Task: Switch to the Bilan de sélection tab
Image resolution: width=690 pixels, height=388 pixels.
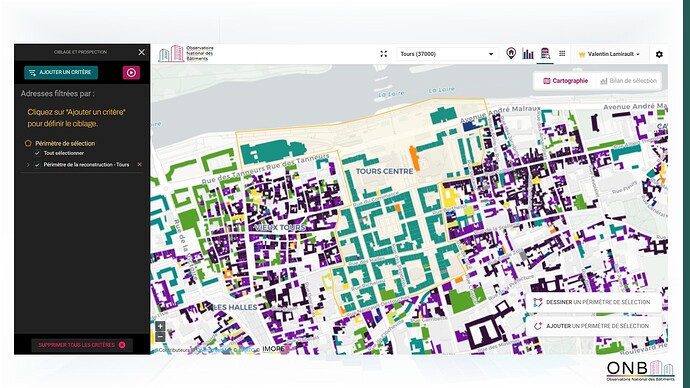Action: pos(628,81)
